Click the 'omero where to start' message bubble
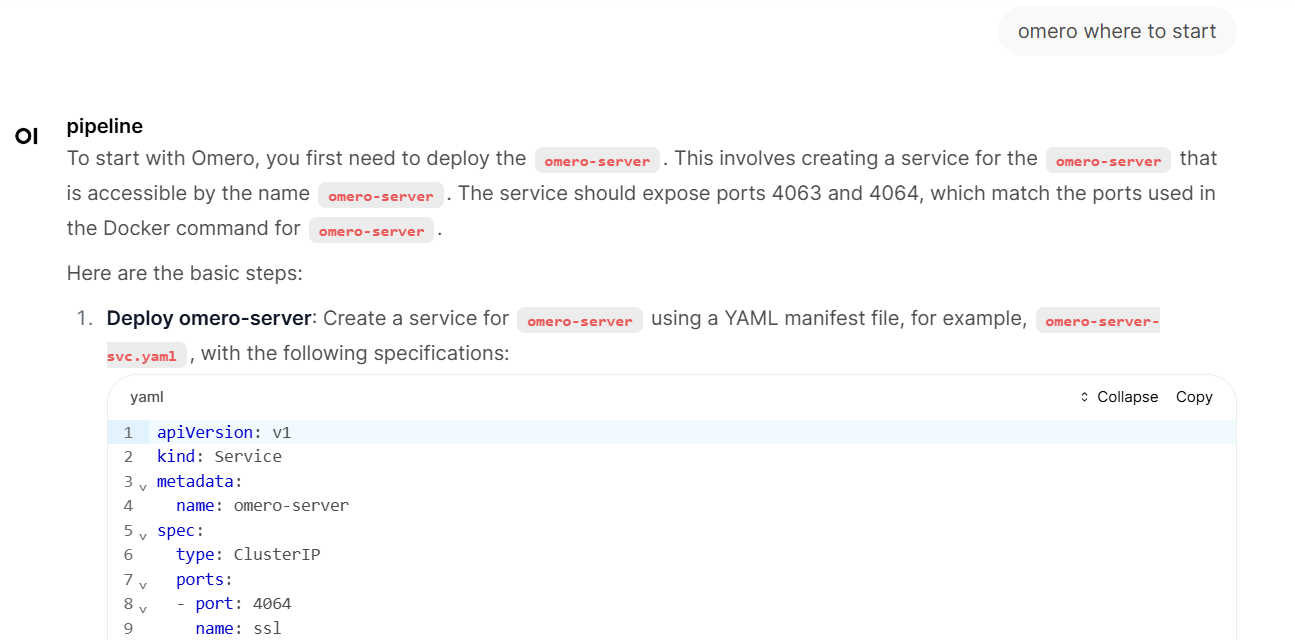The image size is (1295, 640). 1116,31
